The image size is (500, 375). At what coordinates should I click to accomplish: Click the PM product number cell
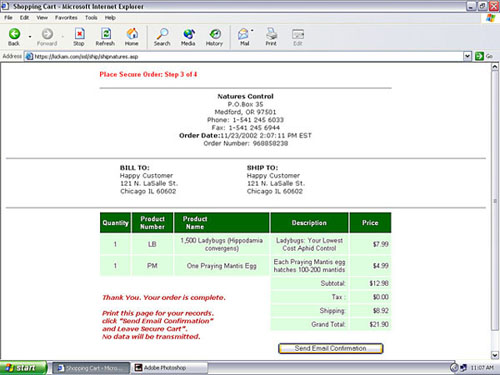click(x=152, y=266)
